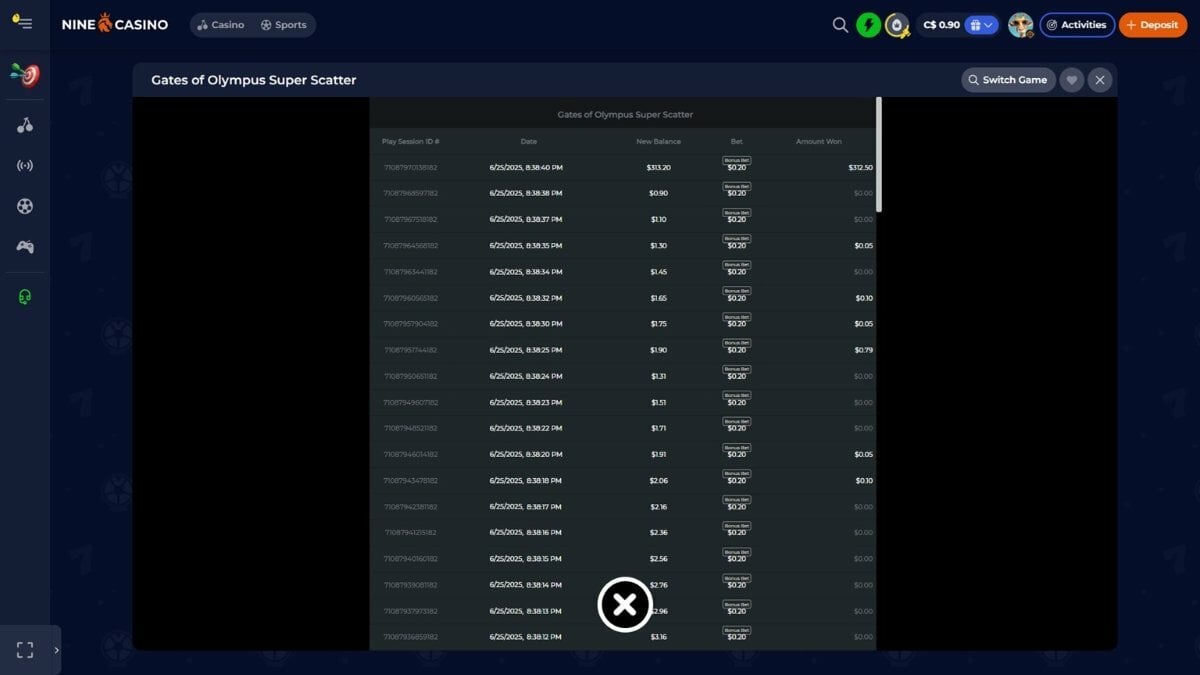Open the green headset support icon
Screen dimensions: 1200x675
25,297
